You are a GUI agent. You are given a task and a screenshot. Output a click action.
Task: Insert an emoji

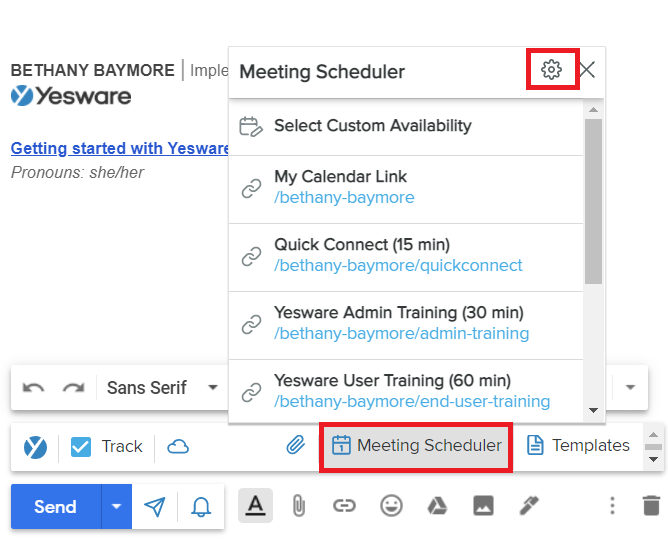[391, 506]
